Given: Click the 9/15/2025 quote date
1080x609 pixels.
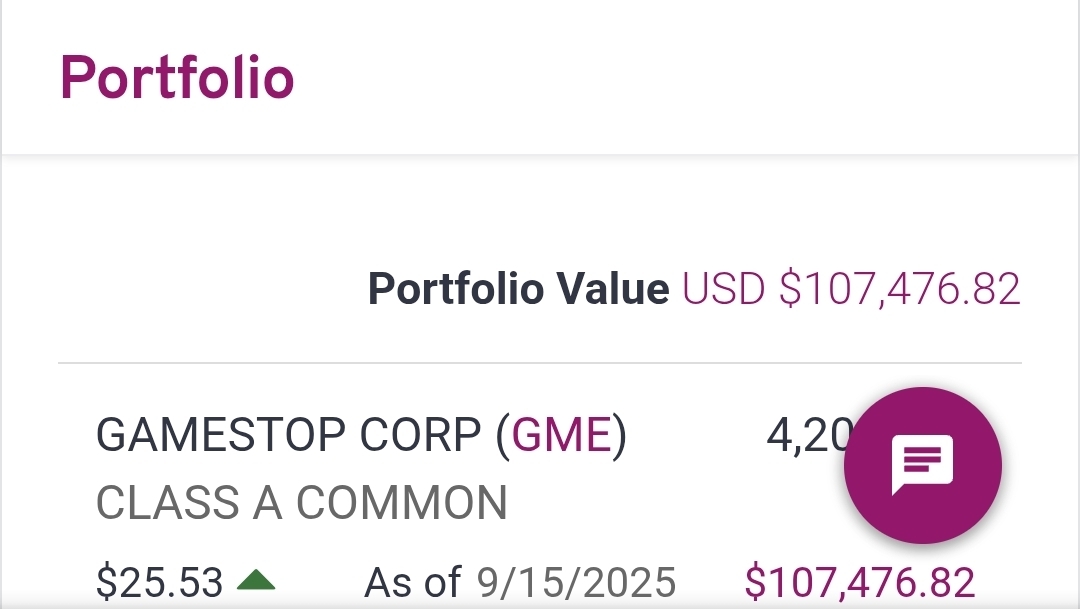Looking at the screenshot, I should click(577, 582).
